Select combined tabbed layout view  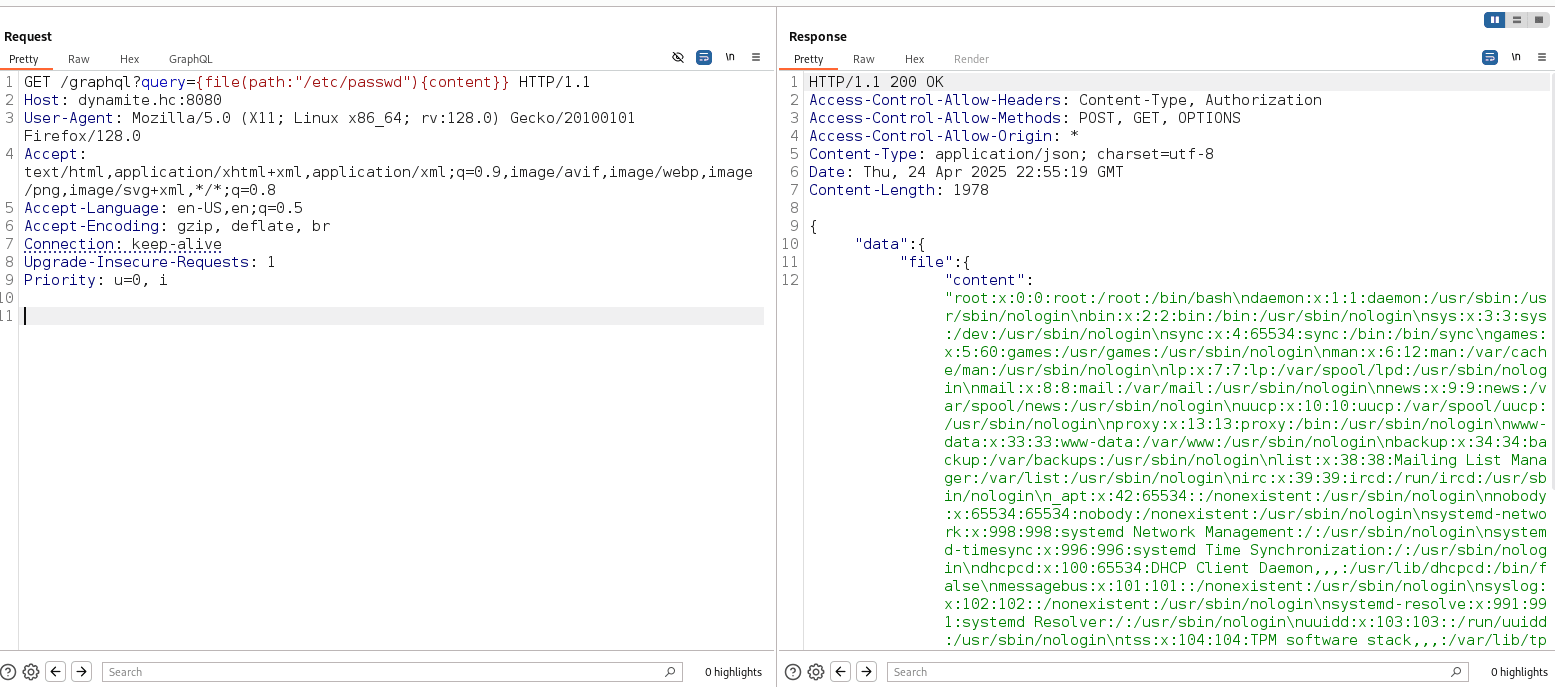[x=1539, y=20]
